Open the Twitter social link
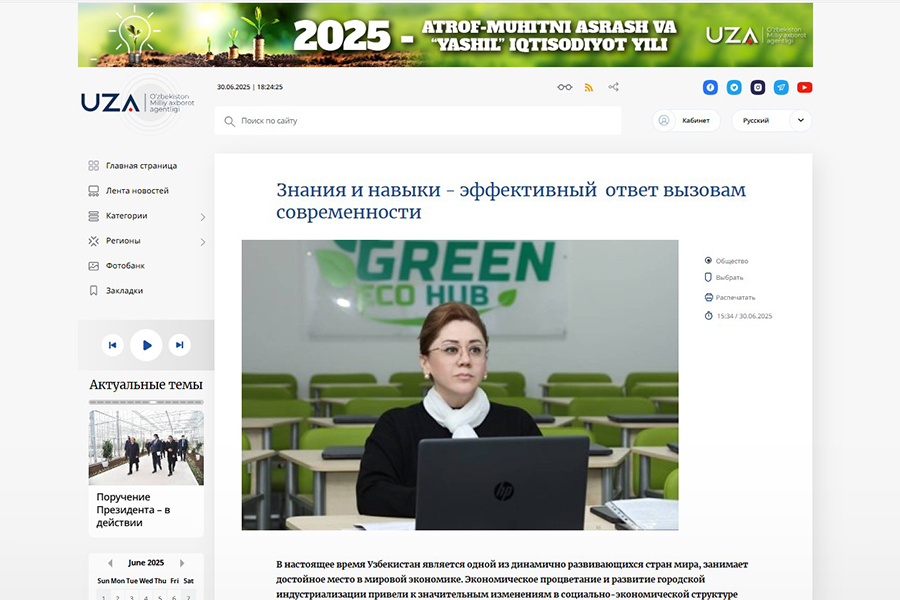 (734, 87)
